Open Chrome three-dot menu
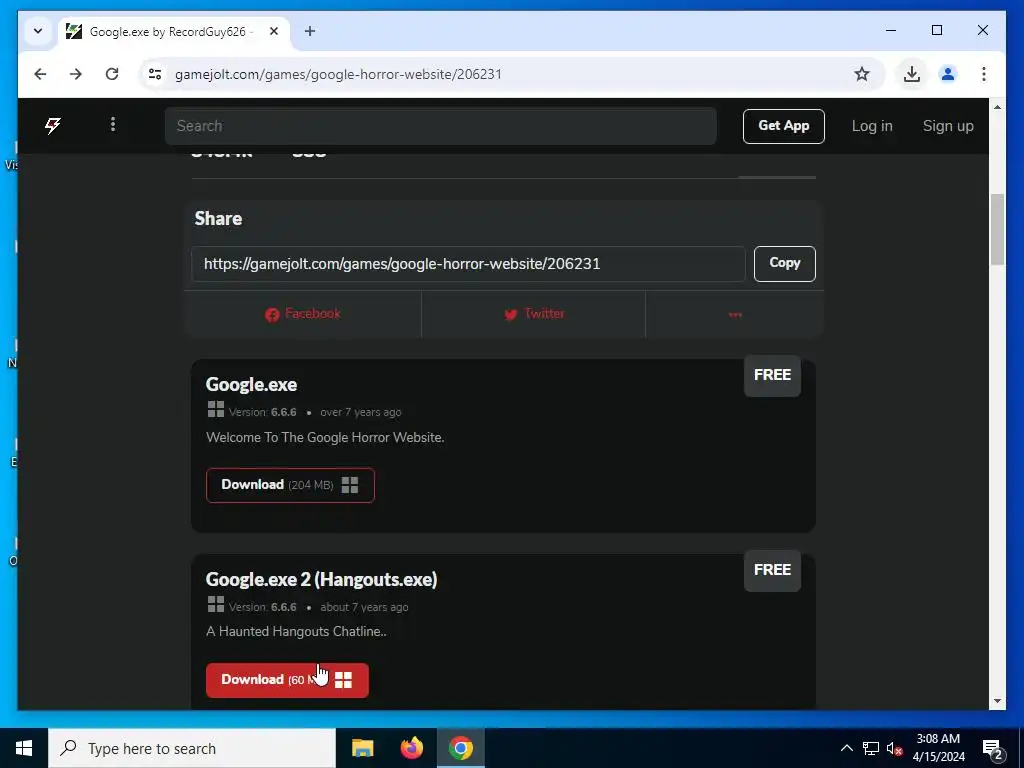The height and width of the screenshot is (768, 1024). click(x=984, y=74)
